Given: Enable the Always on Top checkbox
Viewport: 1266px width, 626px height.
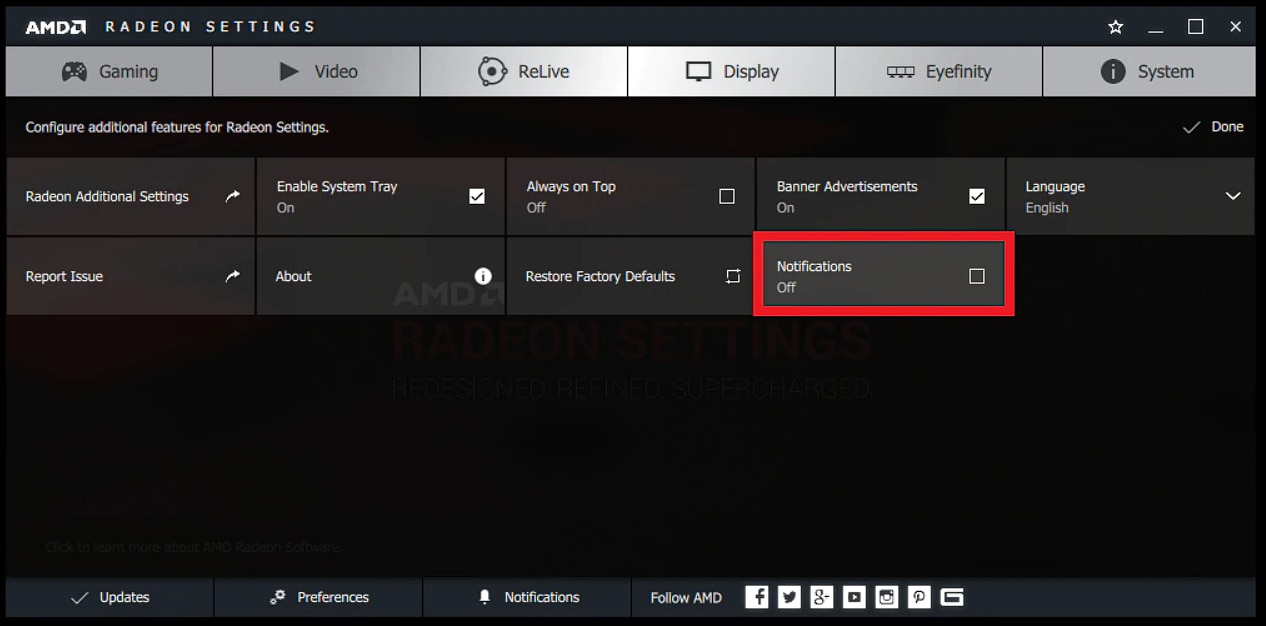Looking at the screenshot, I should [727, 196].
